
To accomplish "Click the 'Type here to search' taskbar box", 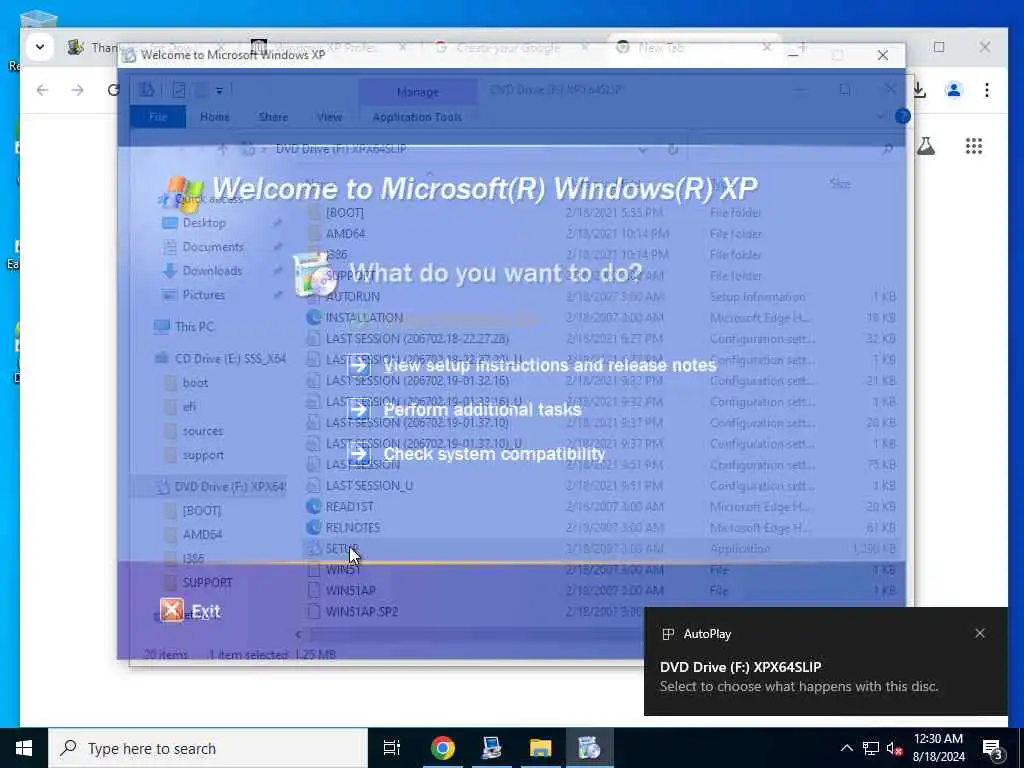I will (208, 748).
